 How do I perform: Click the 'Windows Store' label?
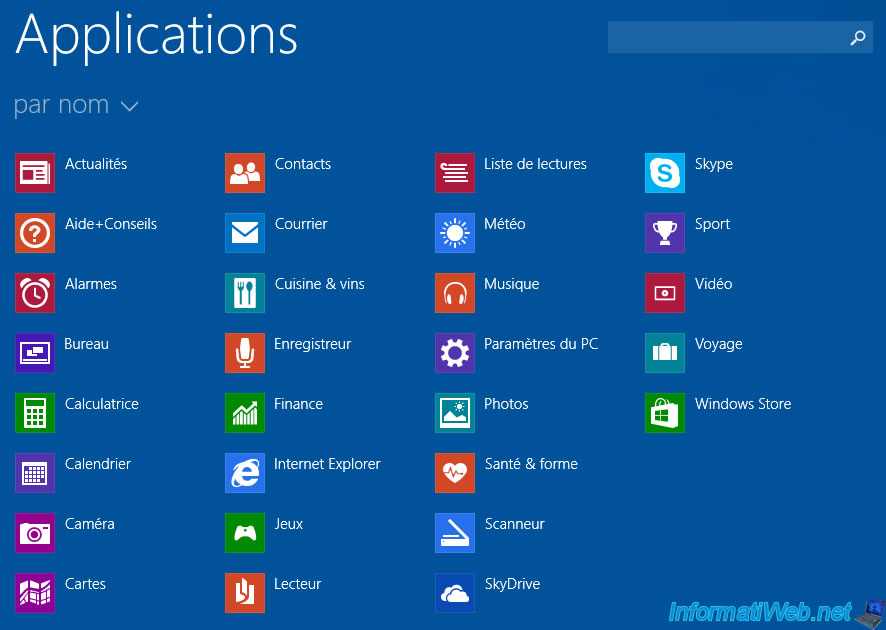[x=743, y=404]
